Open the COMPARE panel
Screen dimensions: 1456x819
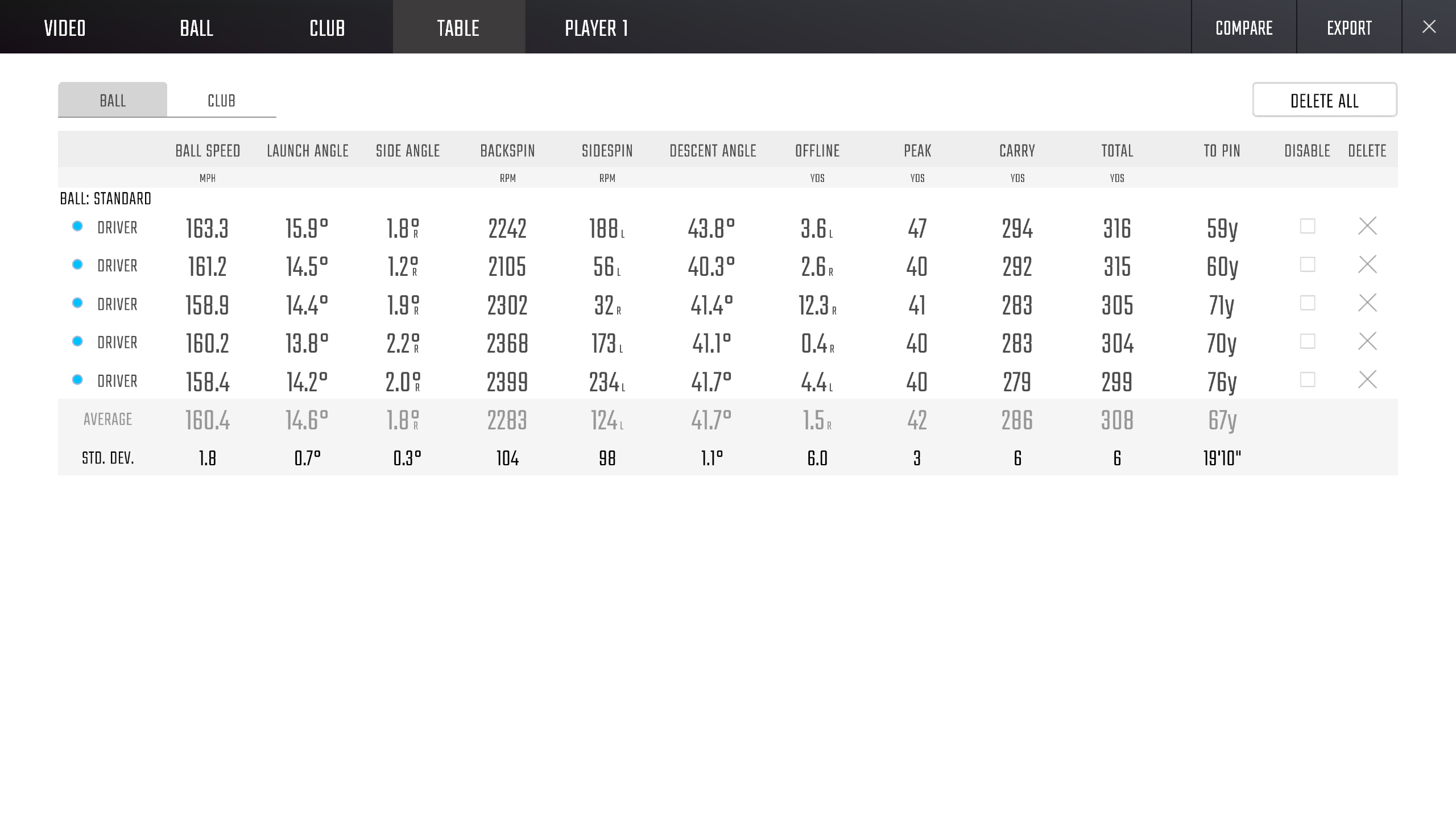(1244, 27)
